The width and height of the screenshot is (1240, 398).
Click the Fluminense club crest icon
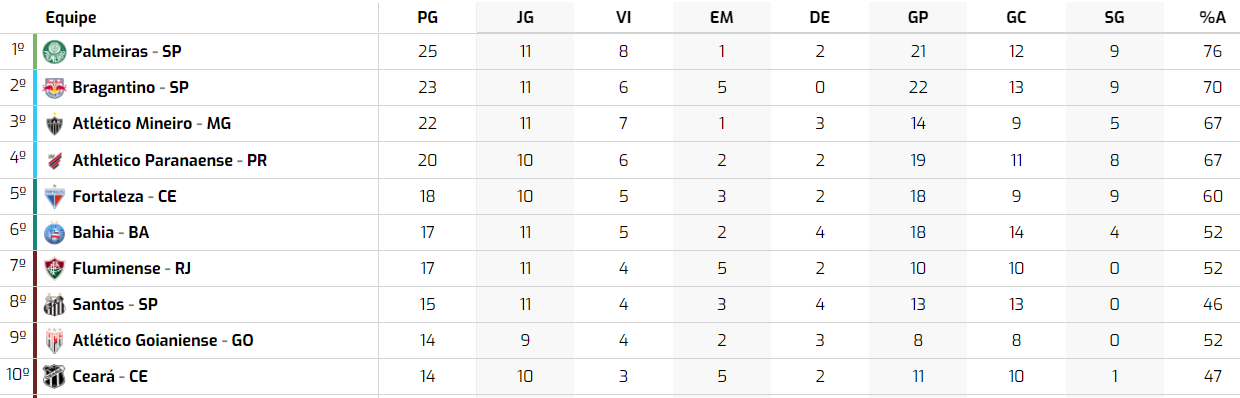pos(54,268)
